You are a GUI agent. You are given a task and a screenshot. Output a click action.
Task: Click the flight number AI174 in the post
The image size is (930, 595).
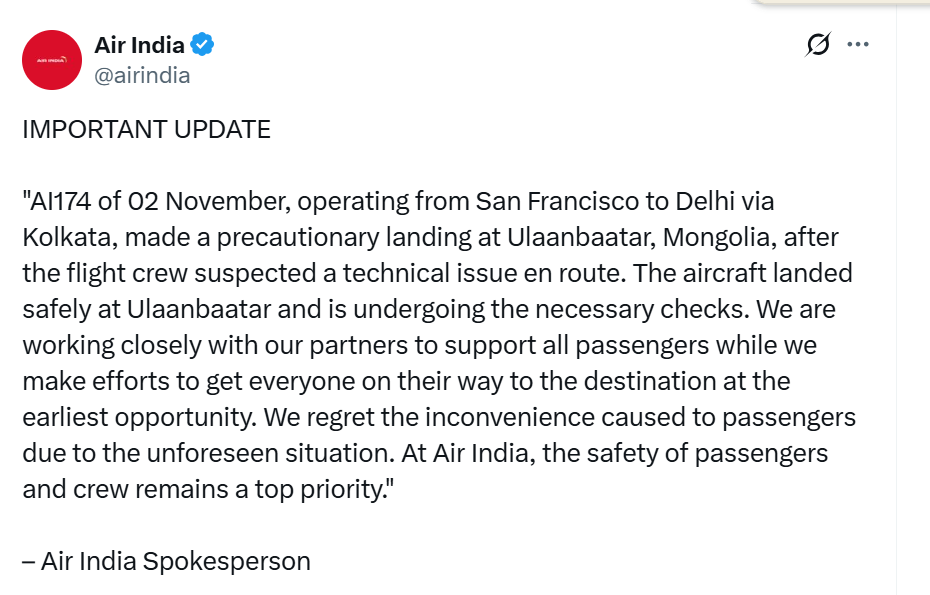tap(62, 201)
